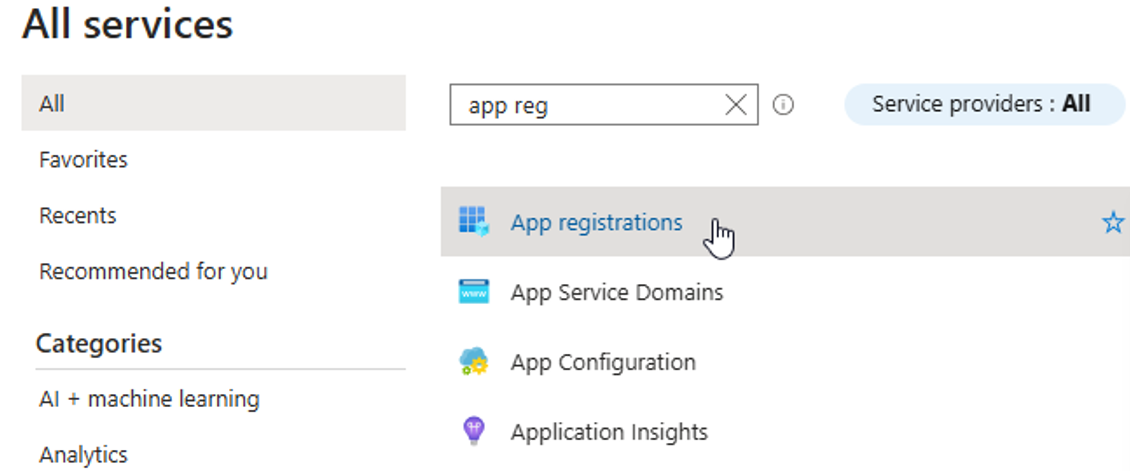1130x471 pixels.
Task: Click into the 'app reg' search field
Action: (x=585, y=105)
